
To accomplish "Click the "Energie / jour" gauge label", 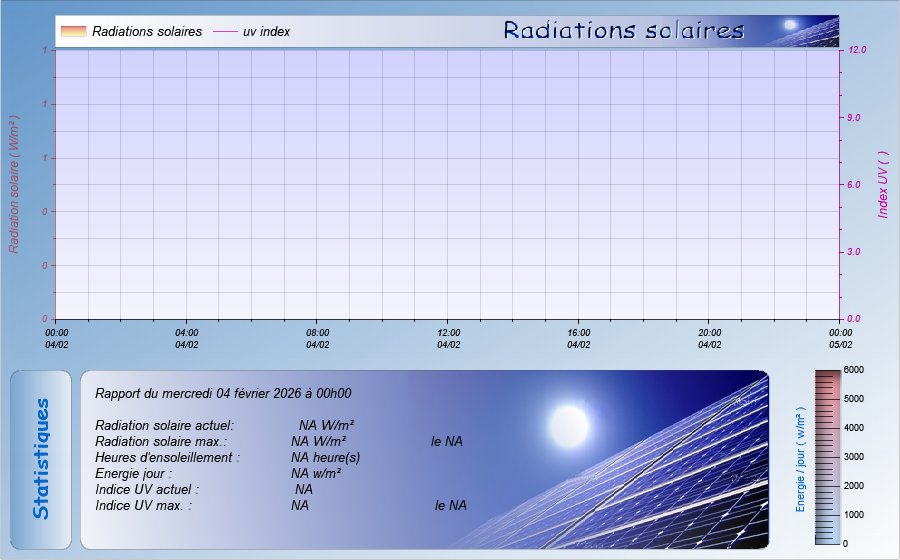I will point(801,459).
